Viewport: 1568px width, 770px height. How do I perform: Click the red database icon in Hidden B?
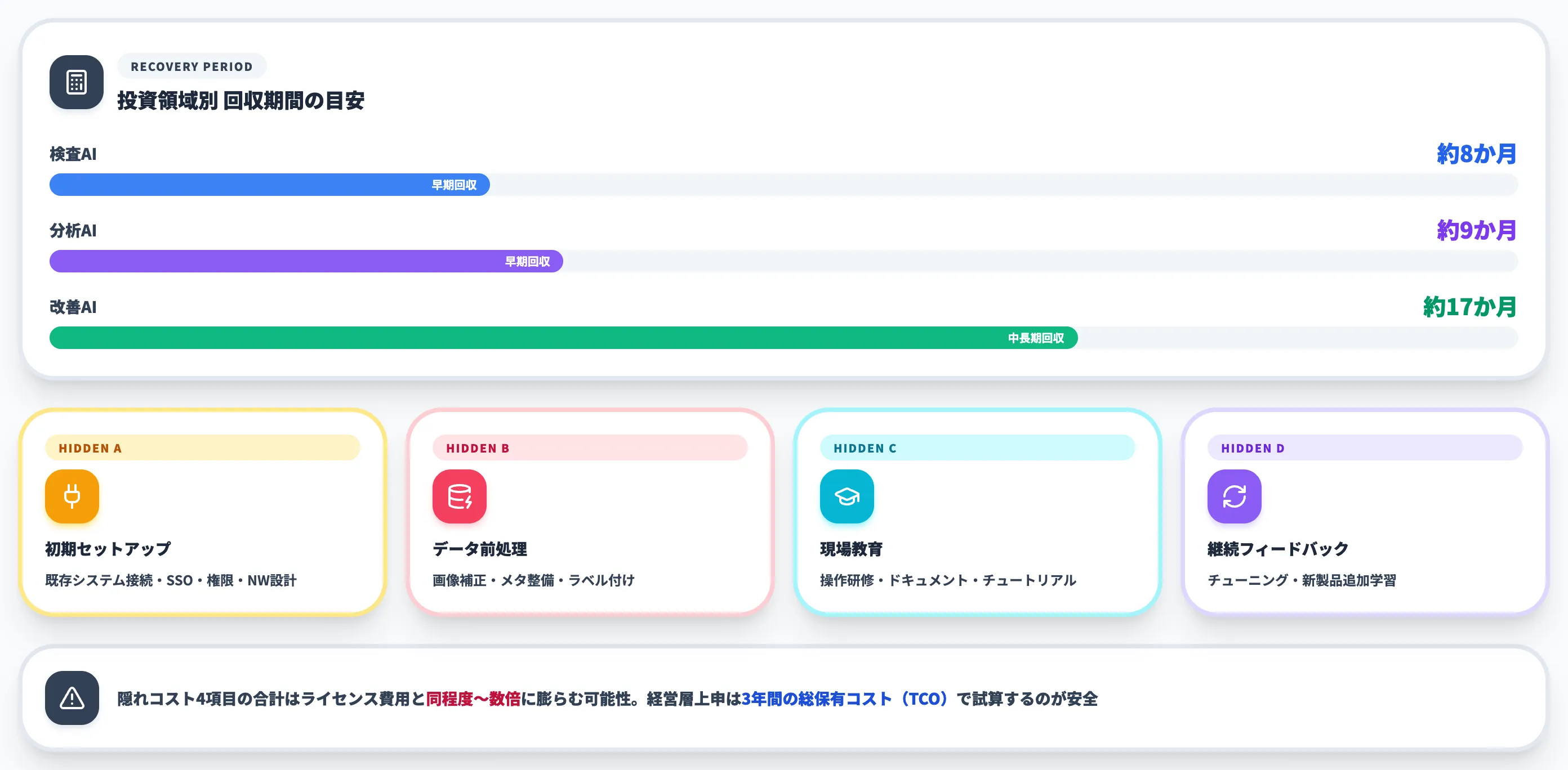[x=460, y=496]
